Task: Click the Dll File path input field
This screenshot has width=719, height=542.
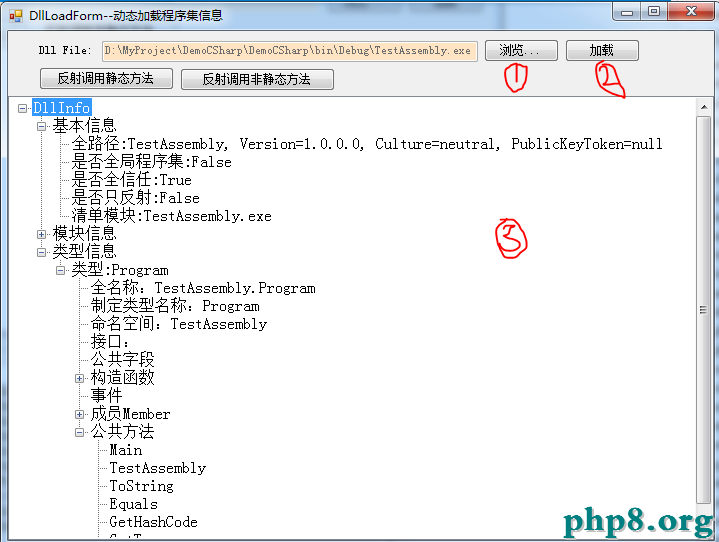Action: click(290, 51)
